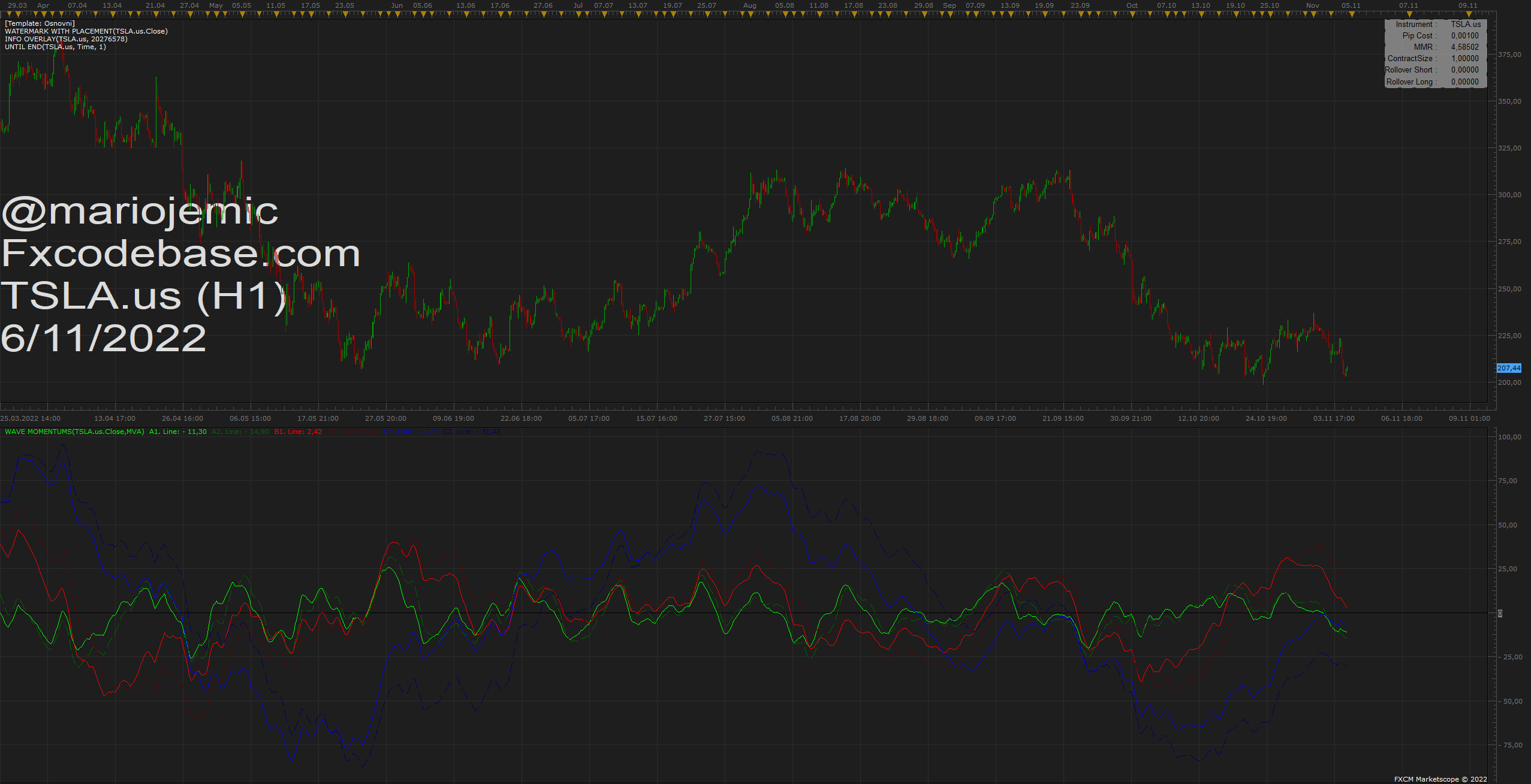This screenshot has height=784, width=1531.
Task: Click the 'A1. Line: - 11,30' legend entry
Action: pyautogui.click(x=178, y=432)
